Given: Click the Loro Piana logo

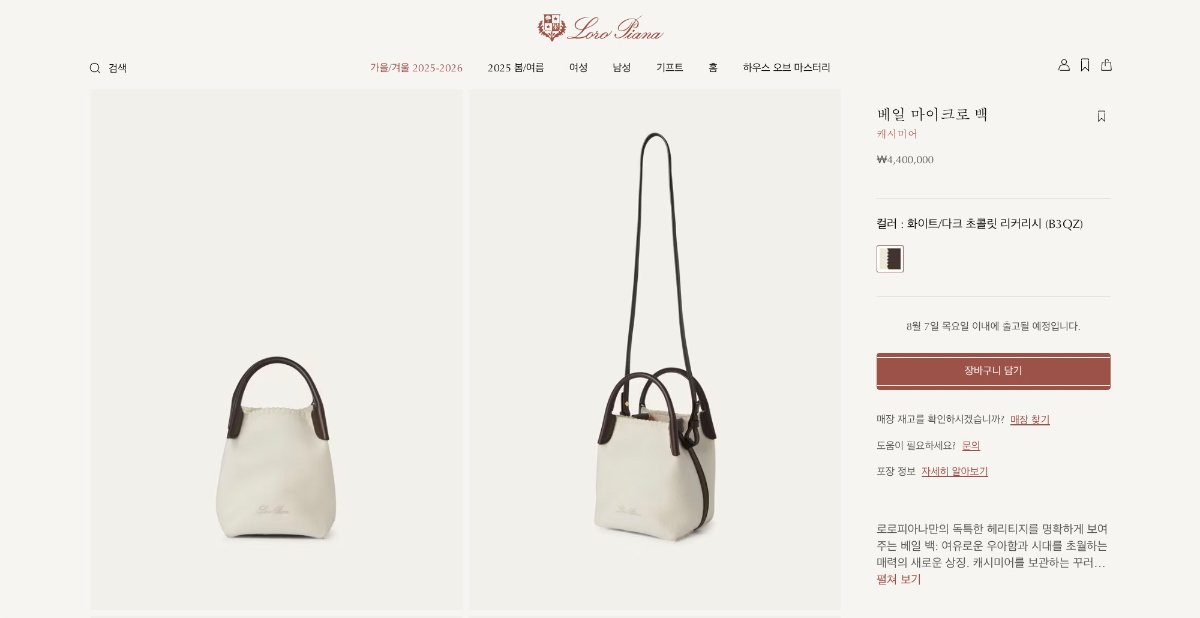Looking at the screenshot, I should click(600, 27).
